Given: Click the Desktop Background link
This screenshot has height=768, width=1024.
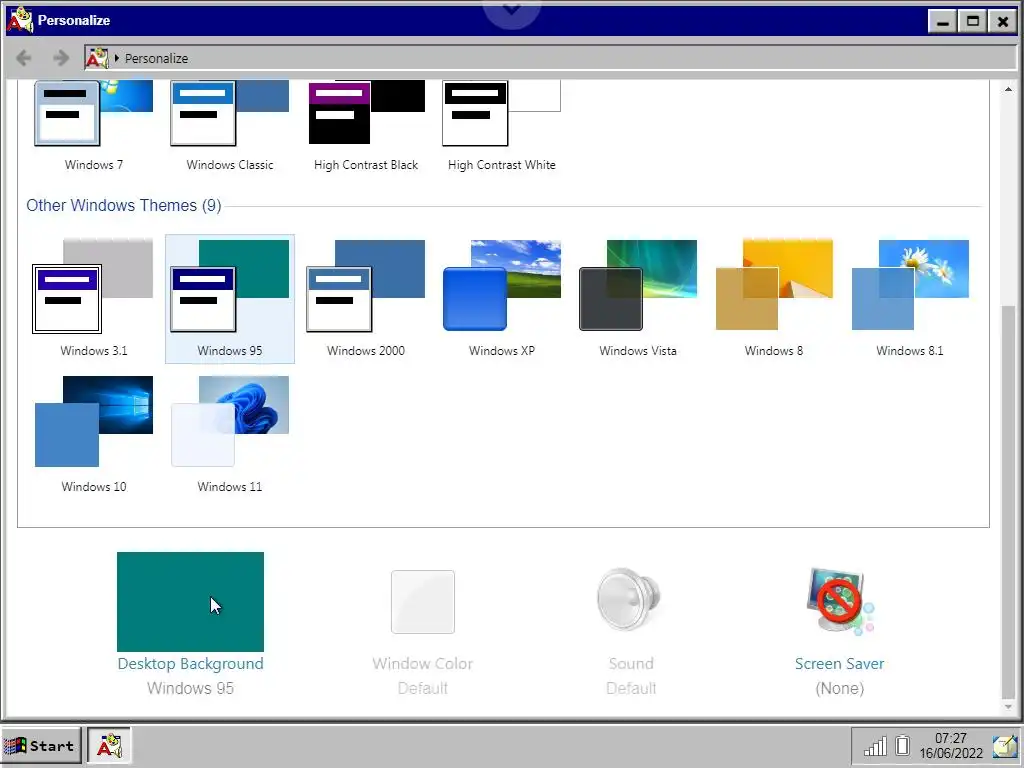Looking at the screenshot, I should click(190, 664).
